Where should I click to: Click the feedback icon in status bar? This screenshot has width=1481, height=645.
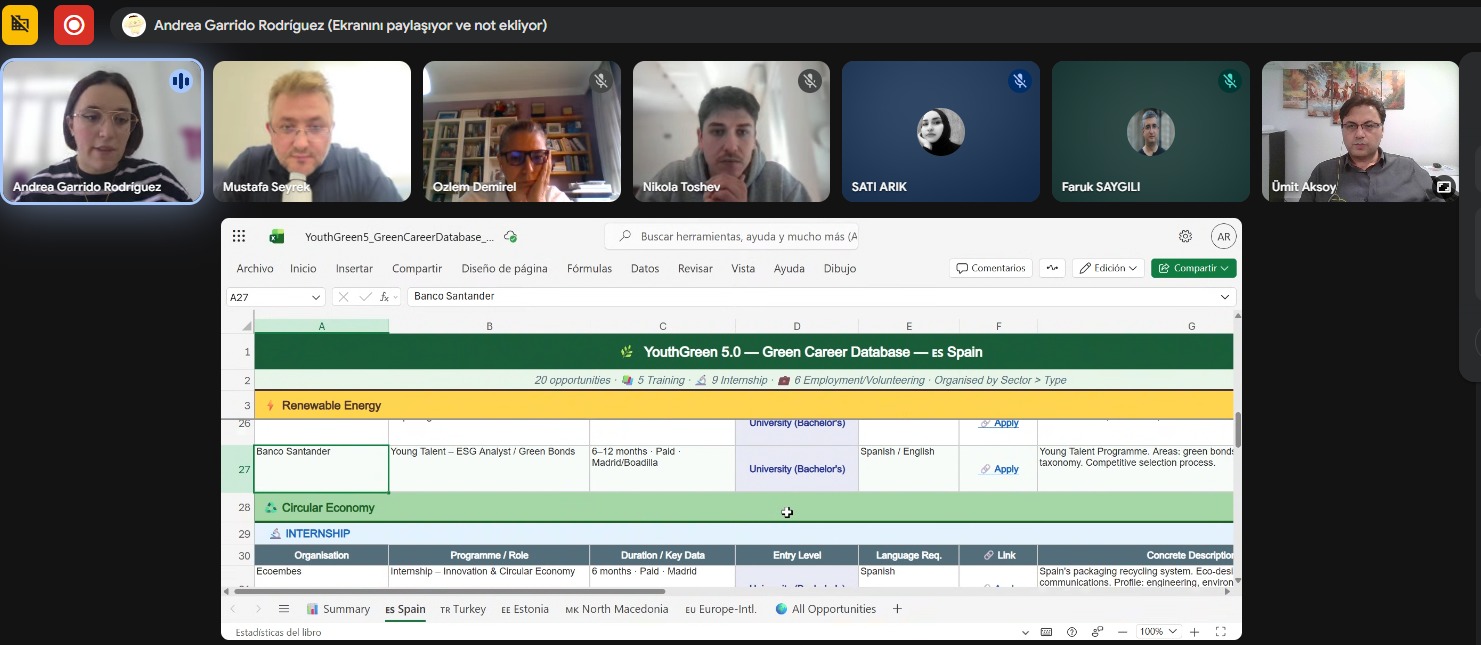1097,632
